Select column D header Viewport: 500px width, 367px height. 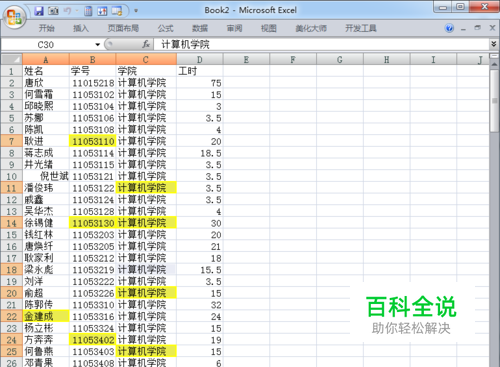[x=200, y=59]
